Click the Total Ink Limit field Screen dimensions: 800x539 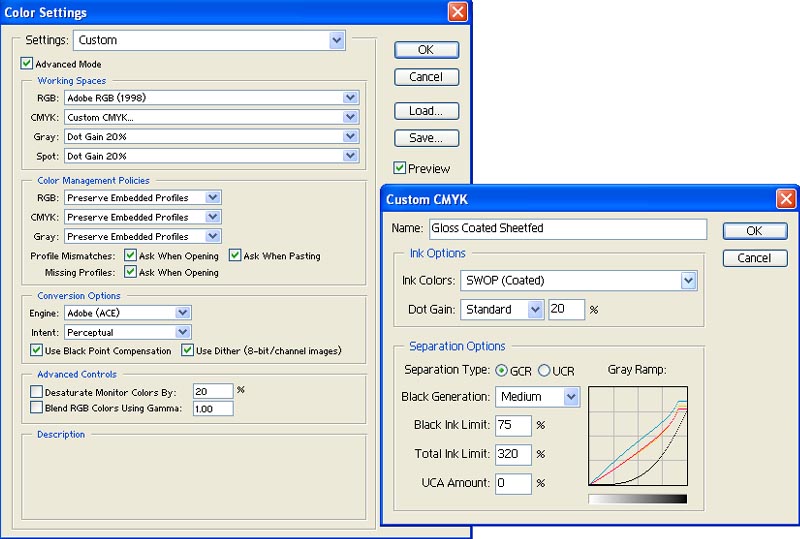(513, 454)
